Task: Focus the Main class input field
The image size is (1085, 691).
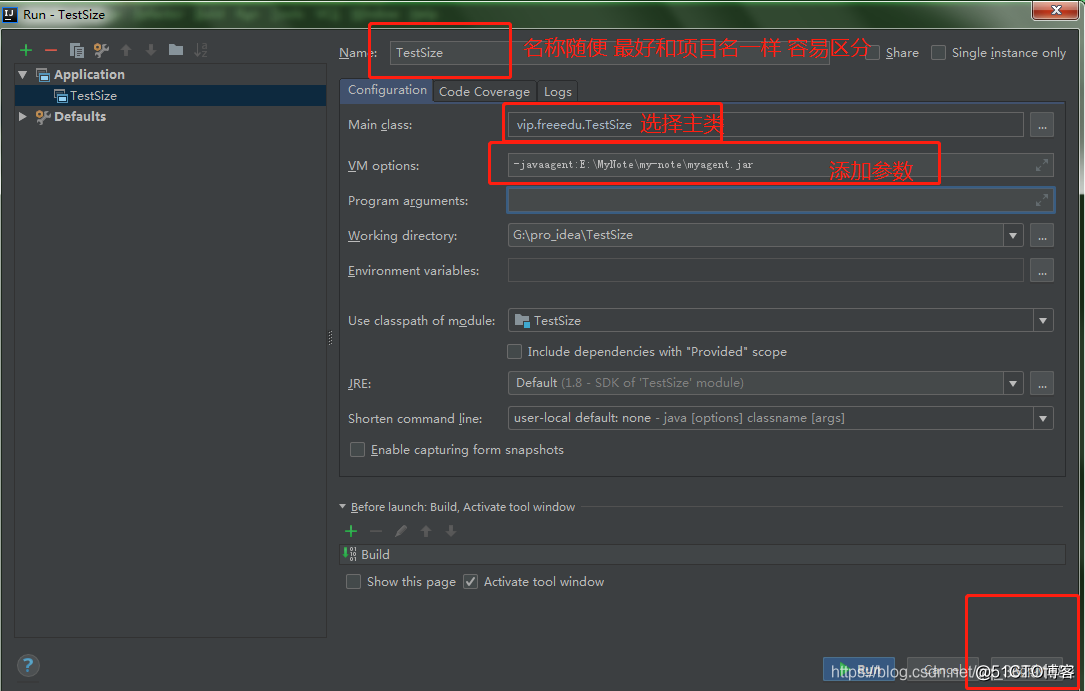Action: [x=765, y=125]
